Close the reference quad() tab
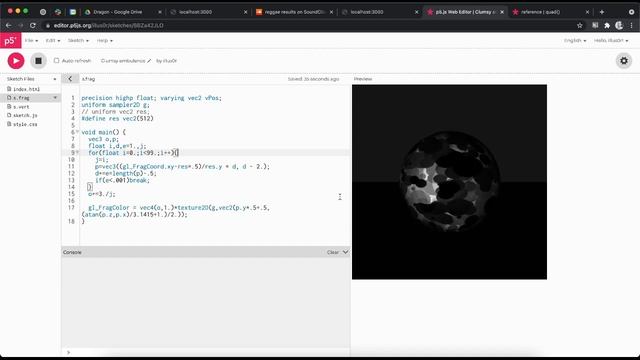This screenshot has height=360, width=640. click(587, 12)
